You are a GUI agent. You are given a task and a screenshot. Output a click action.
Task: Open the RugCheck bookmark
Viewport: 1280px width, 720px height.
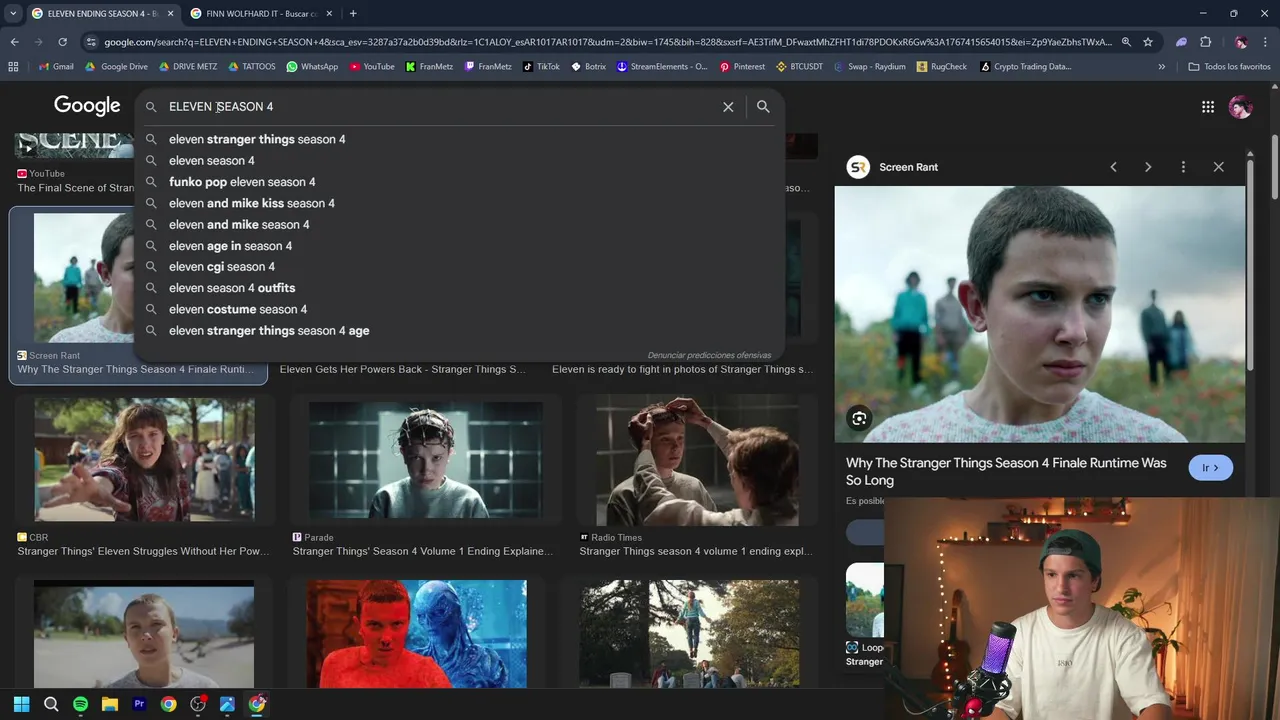pos(942,67)
